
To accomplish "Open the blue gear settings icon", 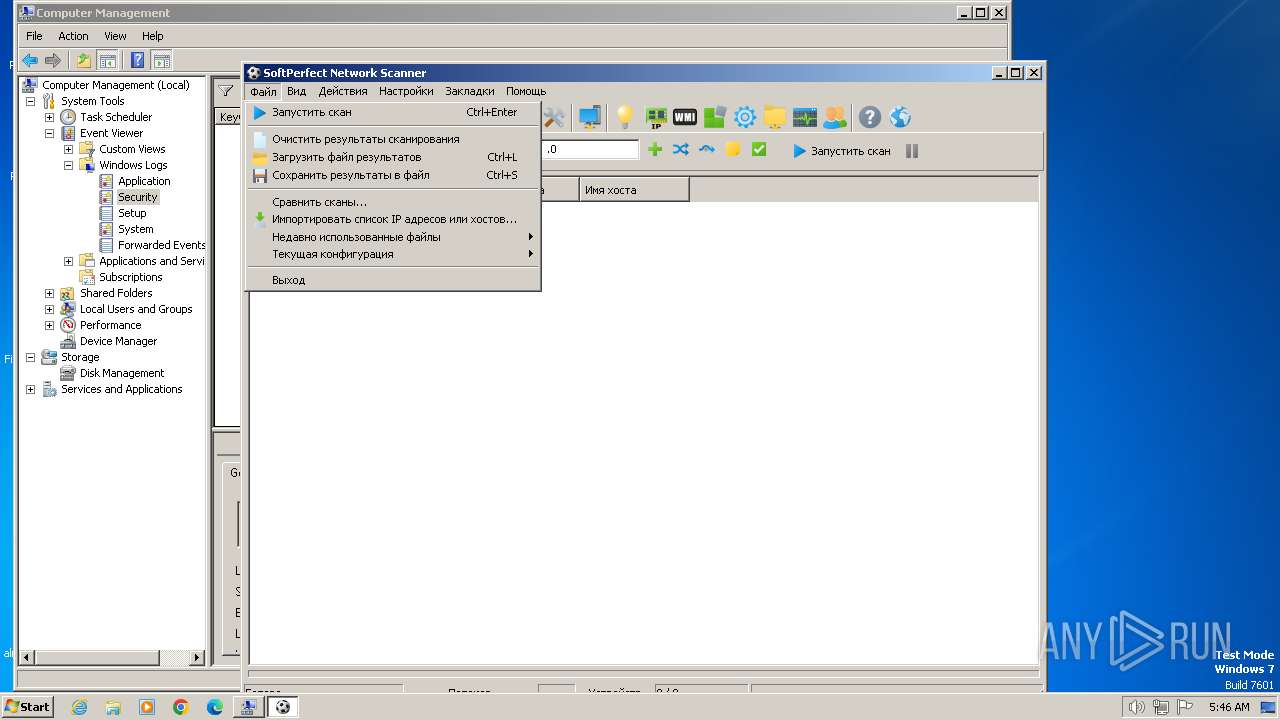I will pos(745,118).
